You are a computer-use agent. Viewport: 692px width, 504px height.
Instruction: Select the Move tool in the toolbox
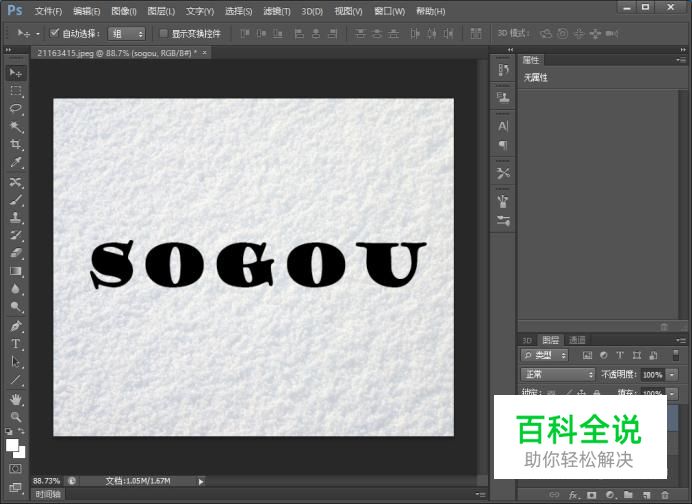16,73
